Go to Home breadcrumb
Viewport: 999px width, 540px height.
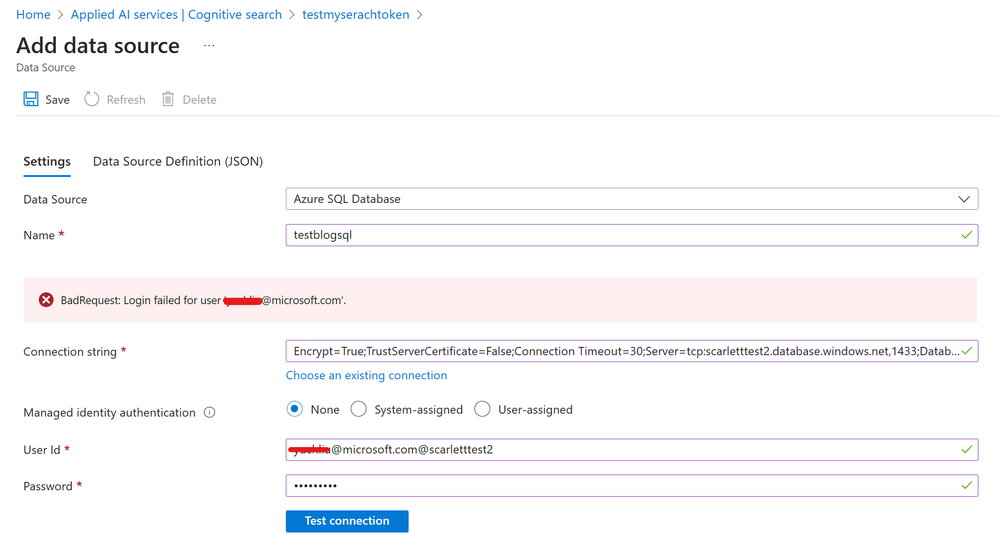tap(33, 15)
